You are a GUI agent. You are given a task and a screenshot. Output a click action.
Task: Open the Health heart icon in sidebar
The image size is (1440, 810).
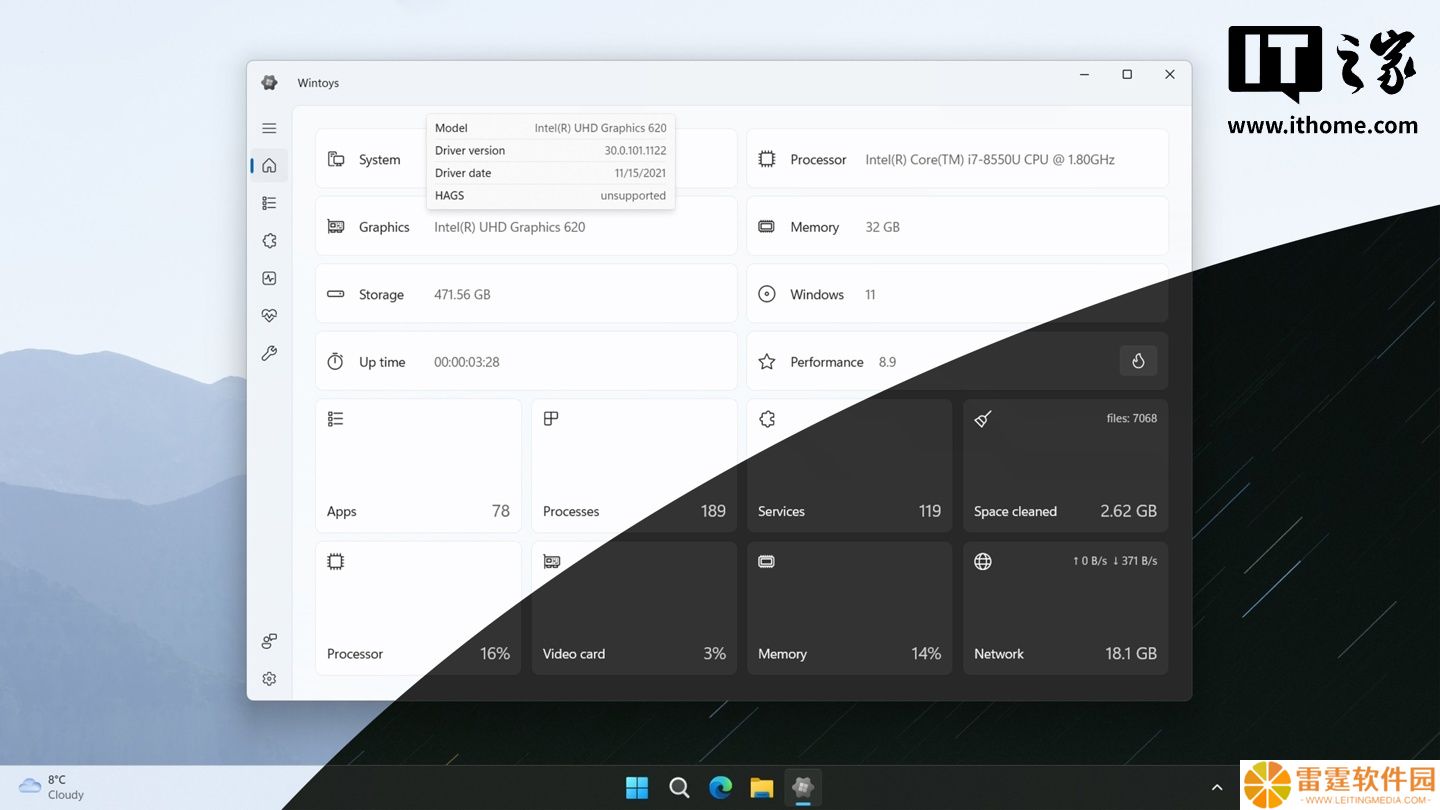coord(269,316)
